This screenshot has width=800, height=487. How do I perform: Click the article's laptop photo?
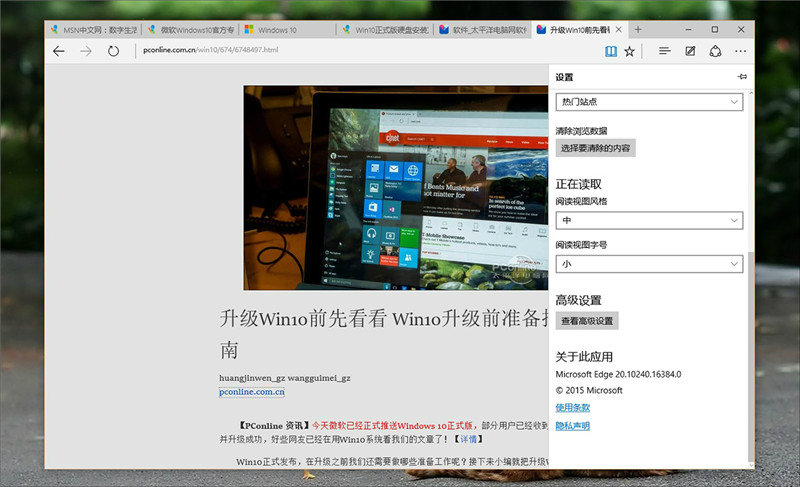point(395,188)
